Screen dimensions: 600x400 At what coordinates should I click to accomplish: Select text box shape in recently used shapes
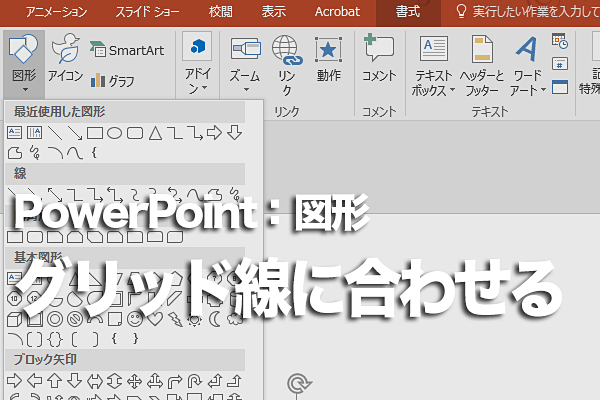coord(15,133)
